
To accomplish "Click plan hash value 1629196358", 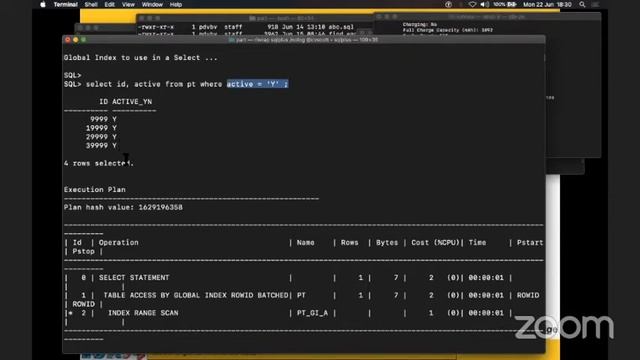I will [160, 207].
